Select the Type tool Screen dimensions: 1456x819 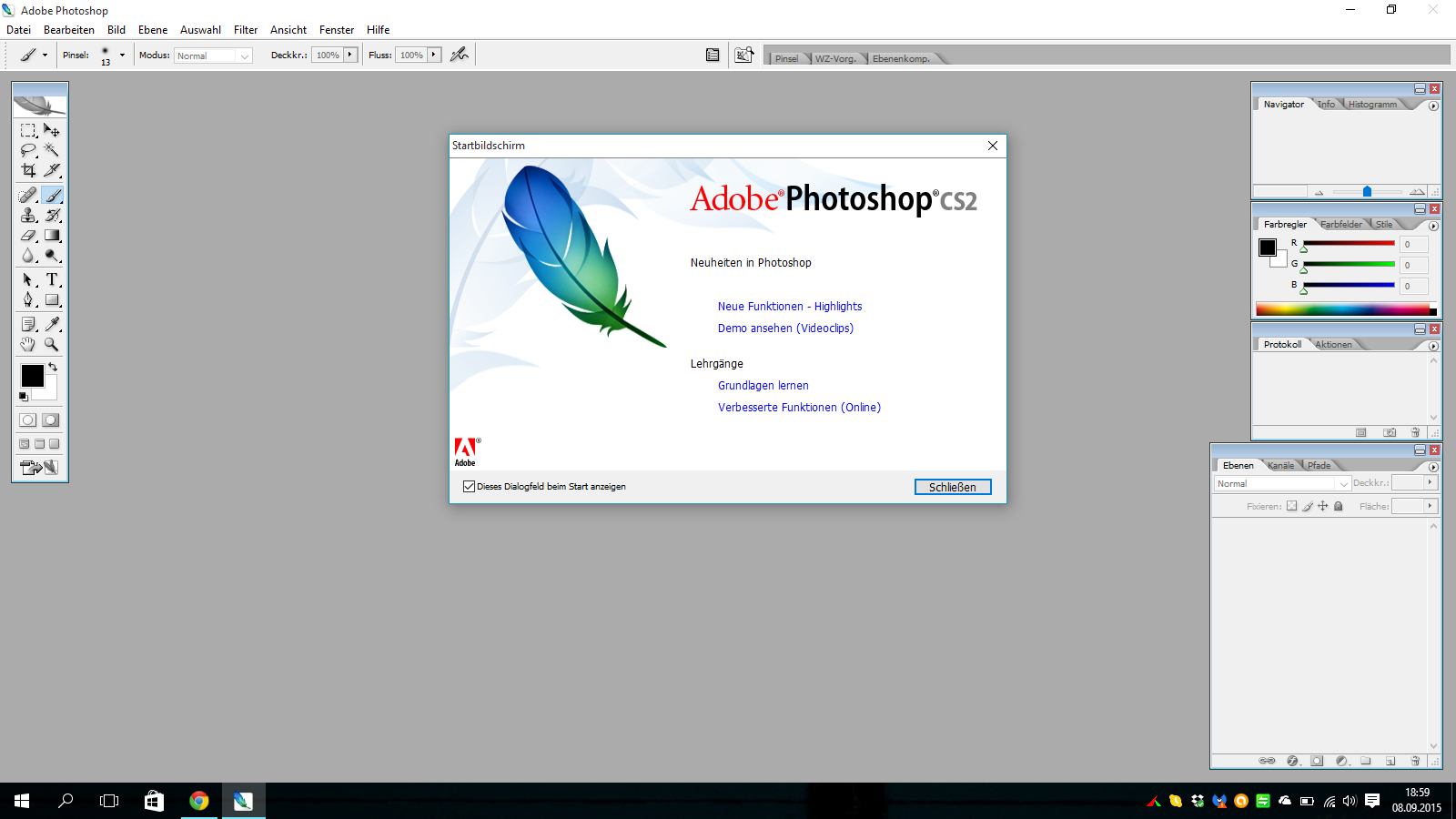click(x=52, y=279)
